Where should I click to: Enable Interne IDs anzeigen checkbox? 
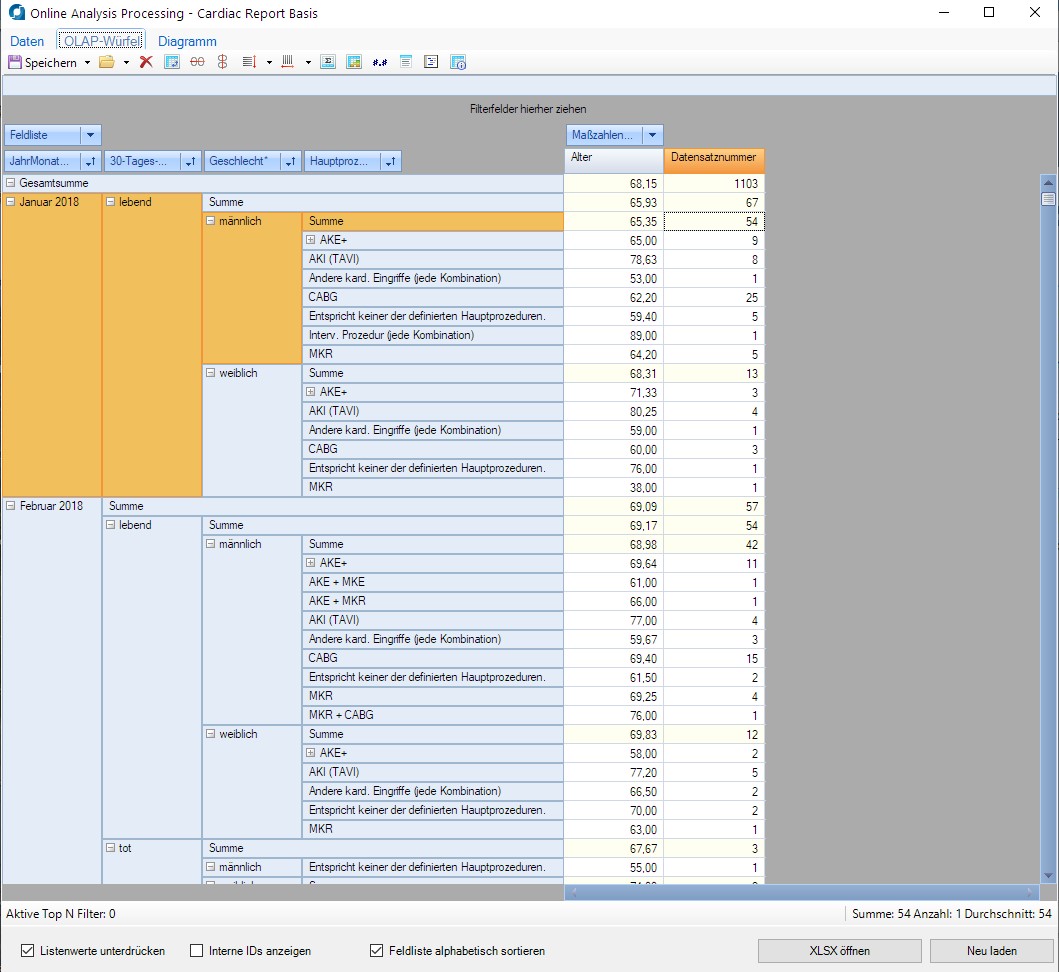pyautogui.click(x=197, y=950)
